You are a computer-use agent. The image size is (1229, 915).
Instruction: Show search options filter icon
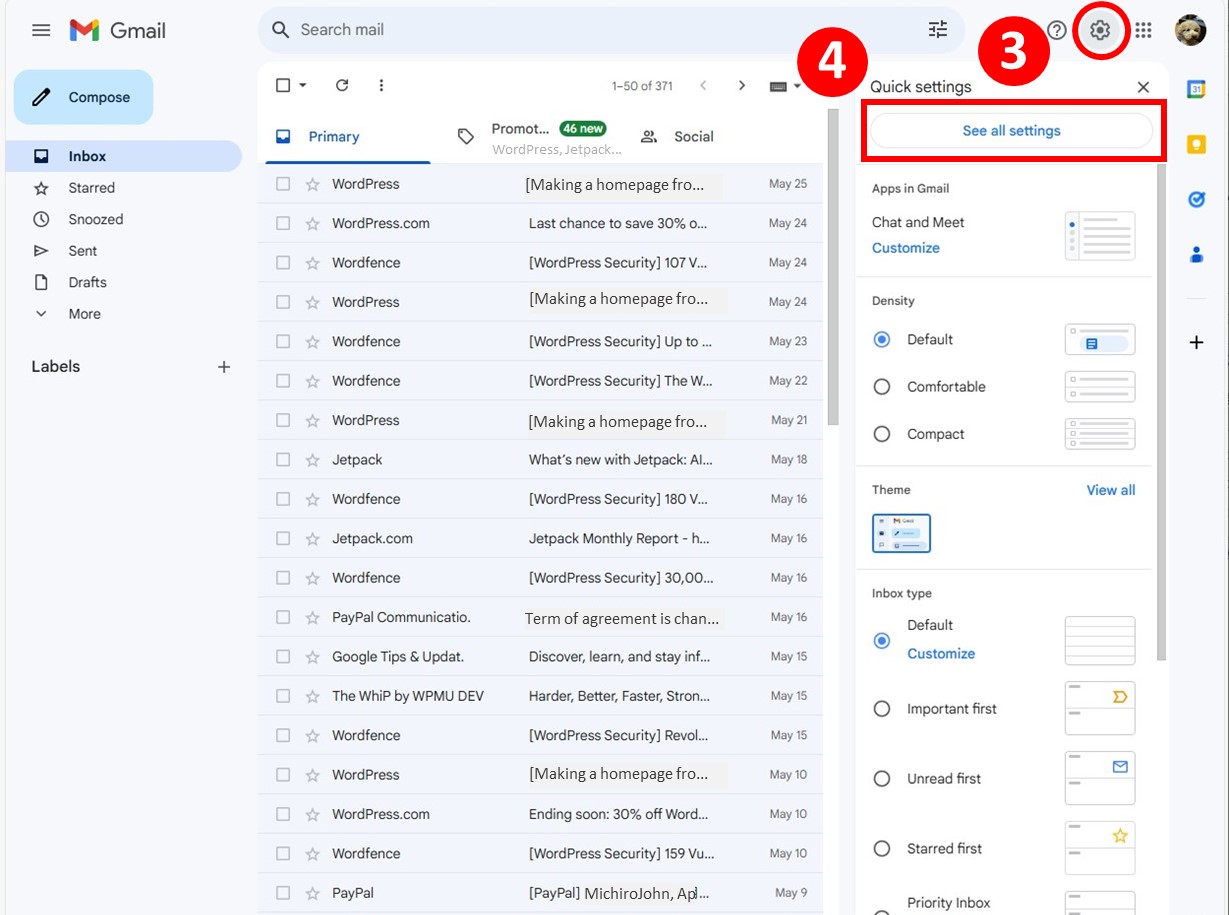937,30
